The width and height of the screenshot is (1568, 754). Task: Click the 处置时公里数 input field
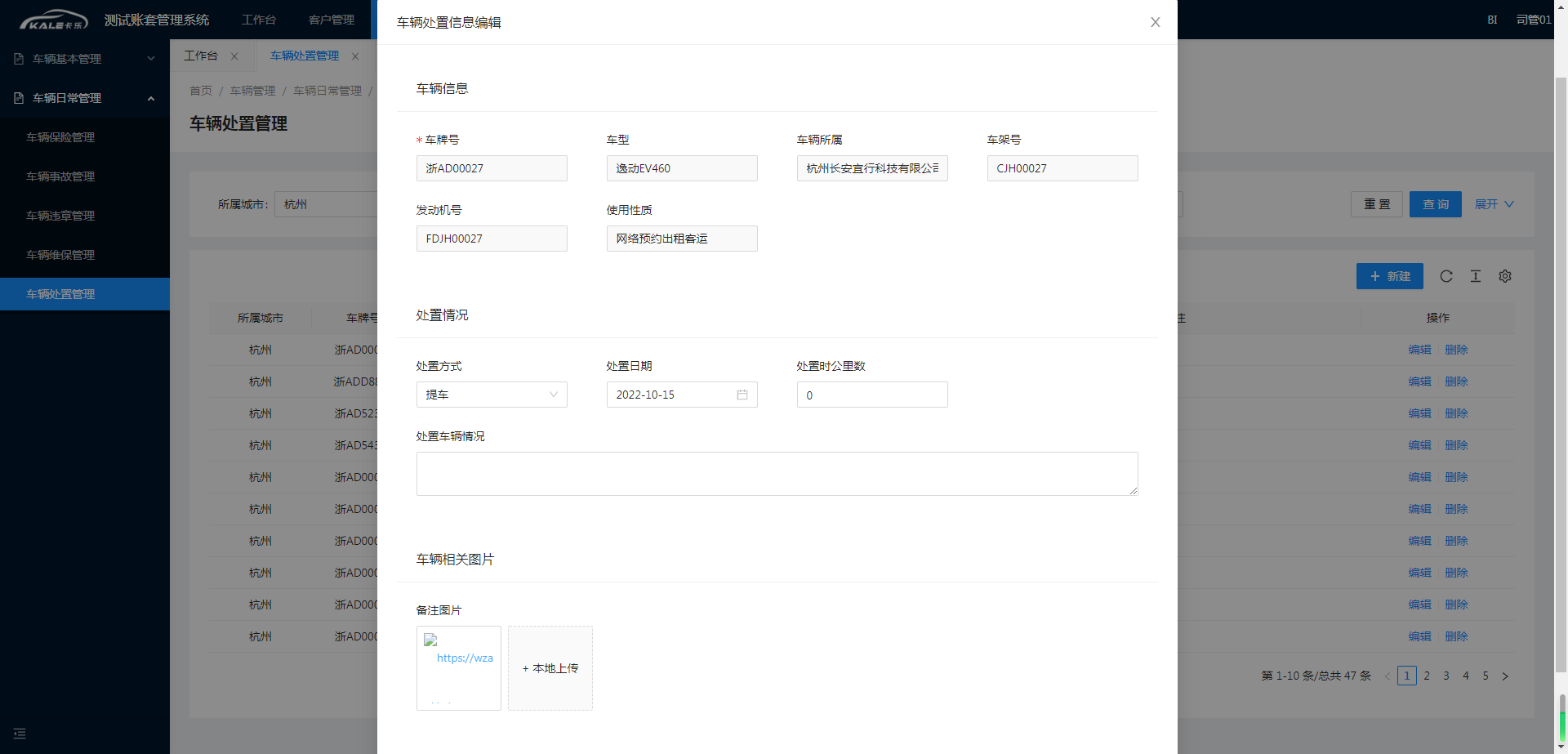[872, 395]
